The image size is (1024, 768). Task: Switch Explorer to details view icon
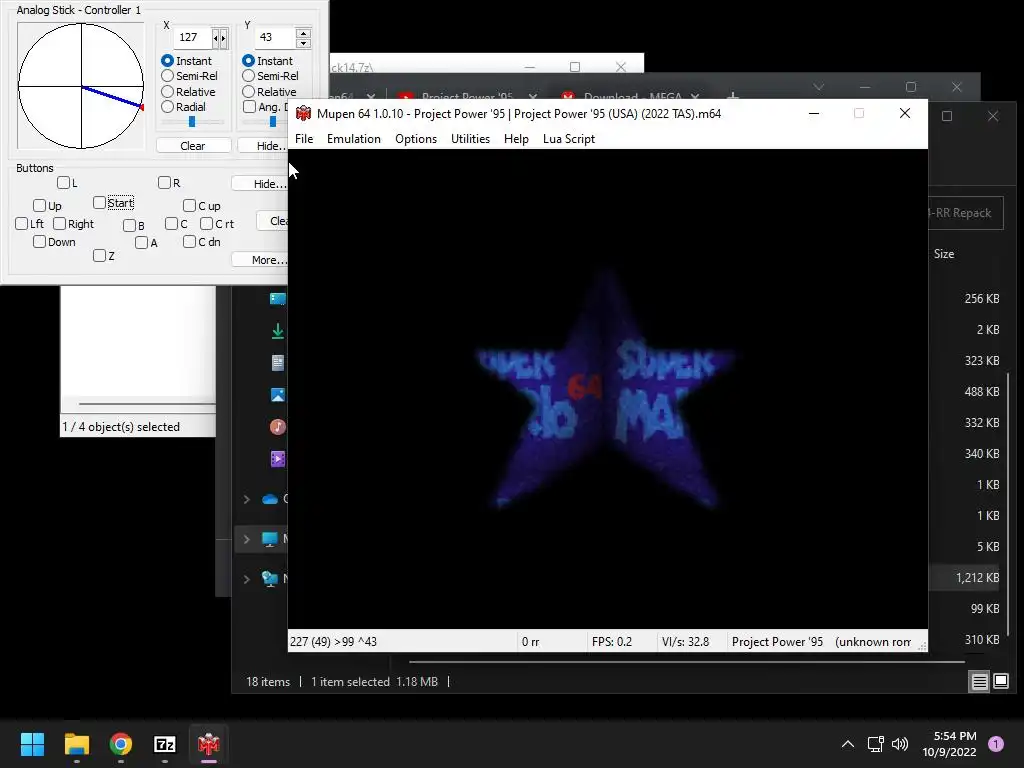pyautogui.click(x=980, y=682)
